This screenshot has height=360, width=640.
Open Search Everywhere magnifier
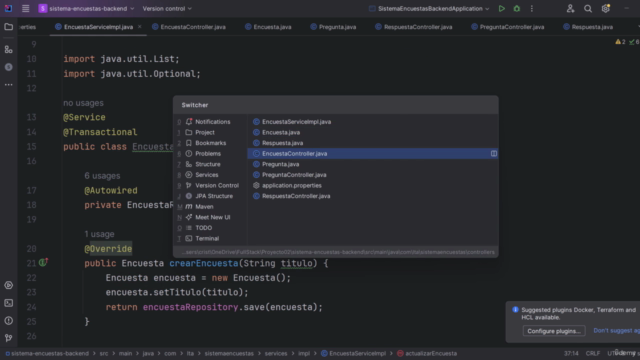[588, 9]
